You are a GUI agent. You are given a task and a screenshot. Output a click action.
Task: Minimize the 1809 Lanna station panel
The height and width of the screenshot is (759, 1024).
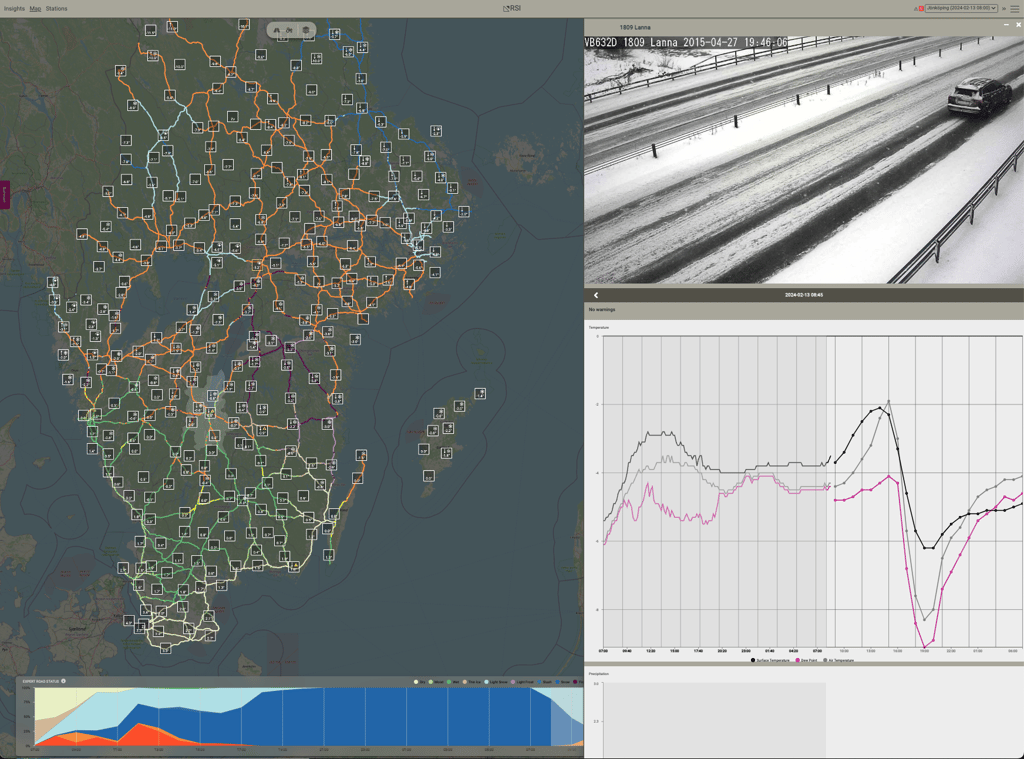pos(1006,25)
